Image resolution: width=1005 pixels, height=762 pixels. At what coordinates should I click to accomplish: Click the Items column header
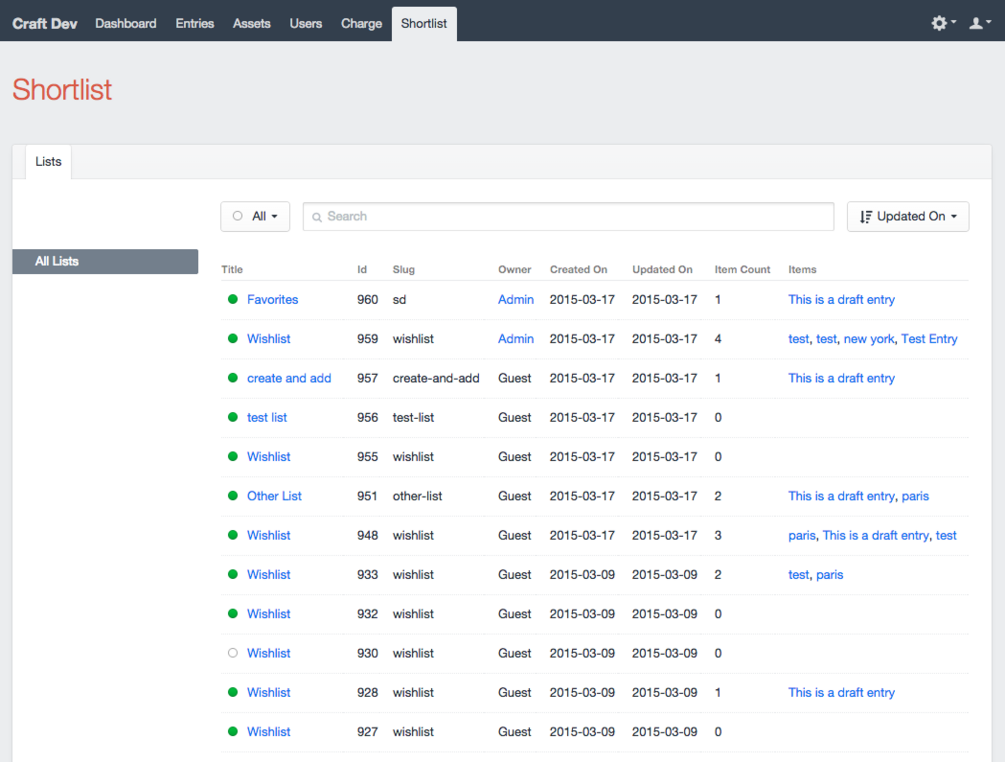[802, 269]
